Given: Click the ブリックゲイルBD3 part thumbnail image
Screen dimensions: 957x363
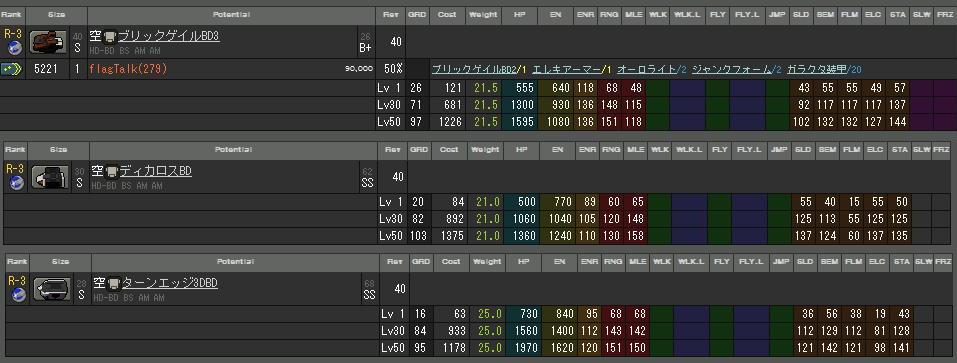Looking at the screenshot, I should [x=48, y=42].
